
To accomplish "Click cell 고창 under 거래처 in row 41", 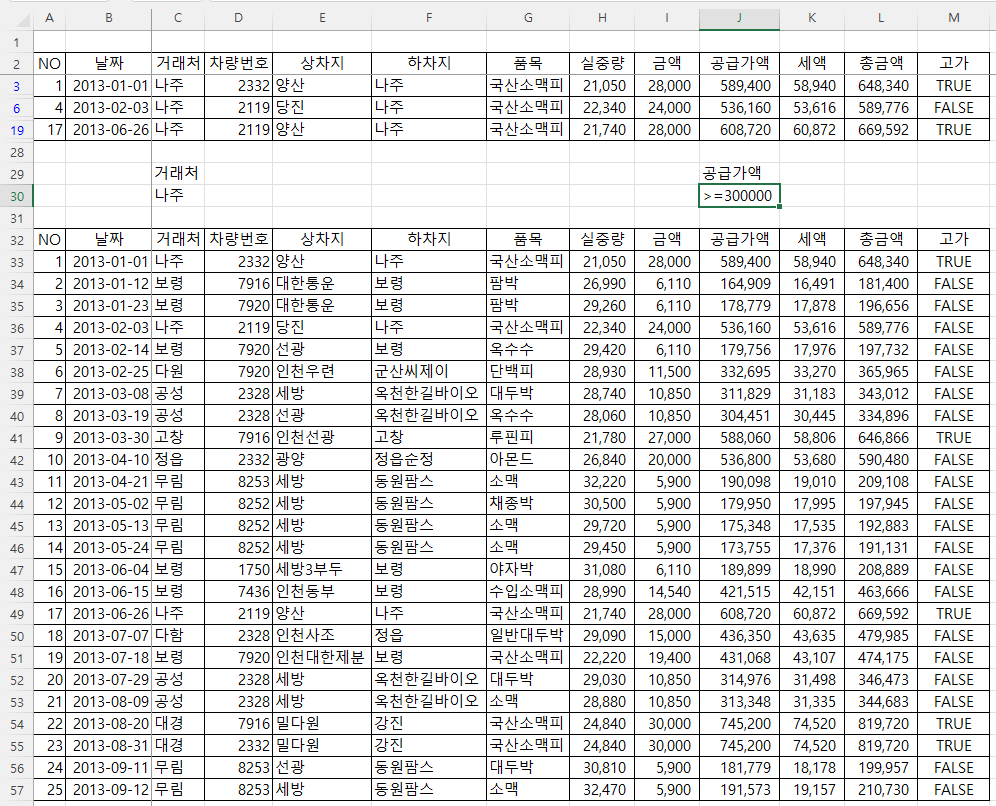I will (x=178, y=438).
